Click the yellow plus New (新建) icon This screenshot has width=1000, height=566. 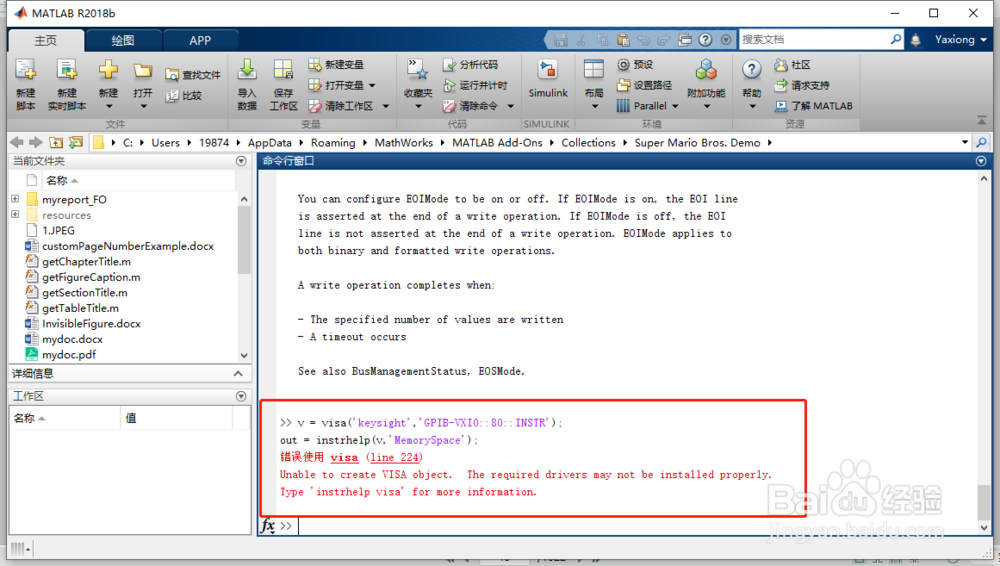[108, 70]
